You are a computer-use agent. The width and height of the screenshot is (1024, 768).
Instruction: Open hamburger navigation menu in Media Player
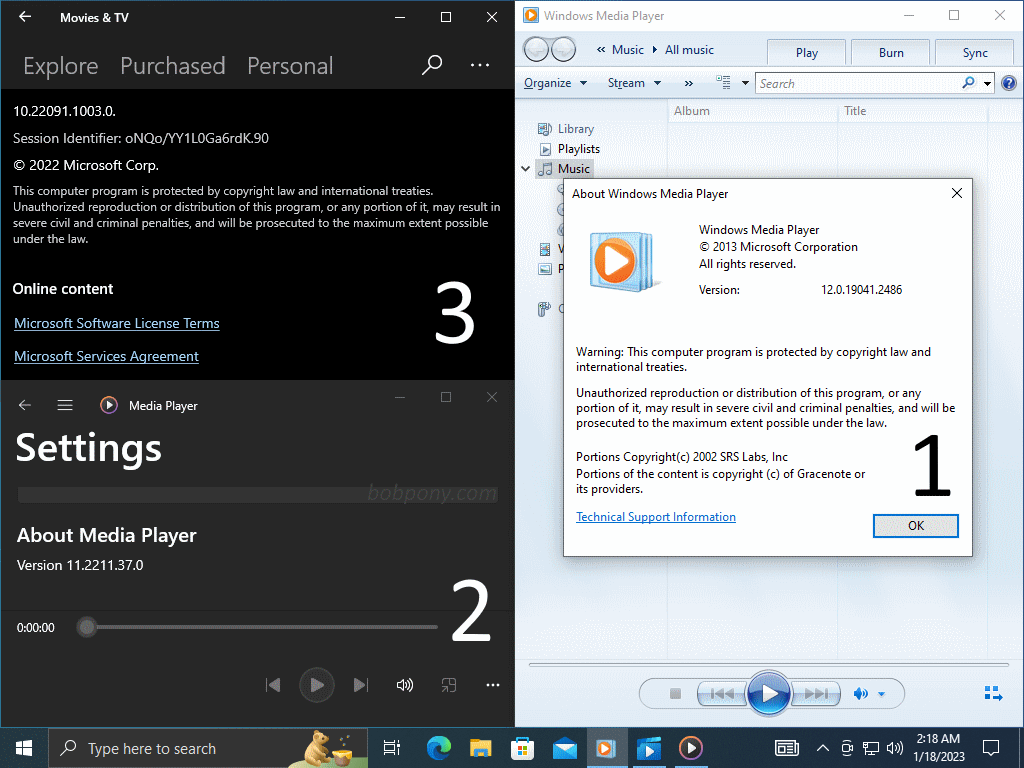click(x=65, y=406)
